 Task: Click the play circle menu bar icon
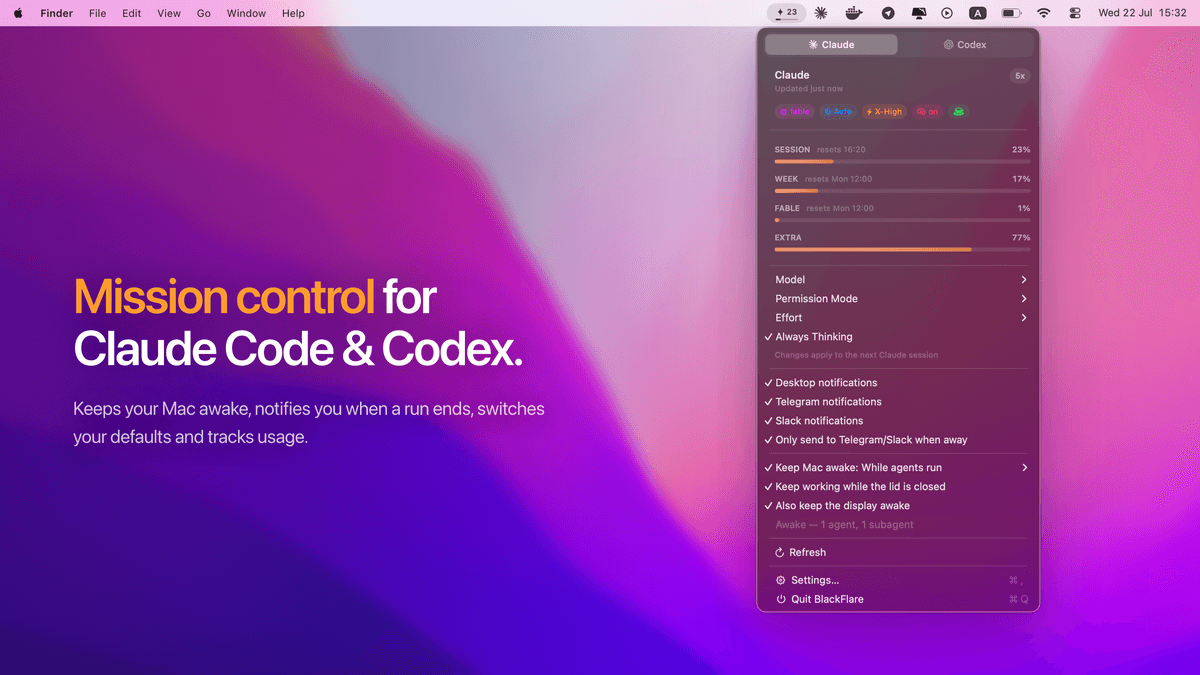(947, 13)
